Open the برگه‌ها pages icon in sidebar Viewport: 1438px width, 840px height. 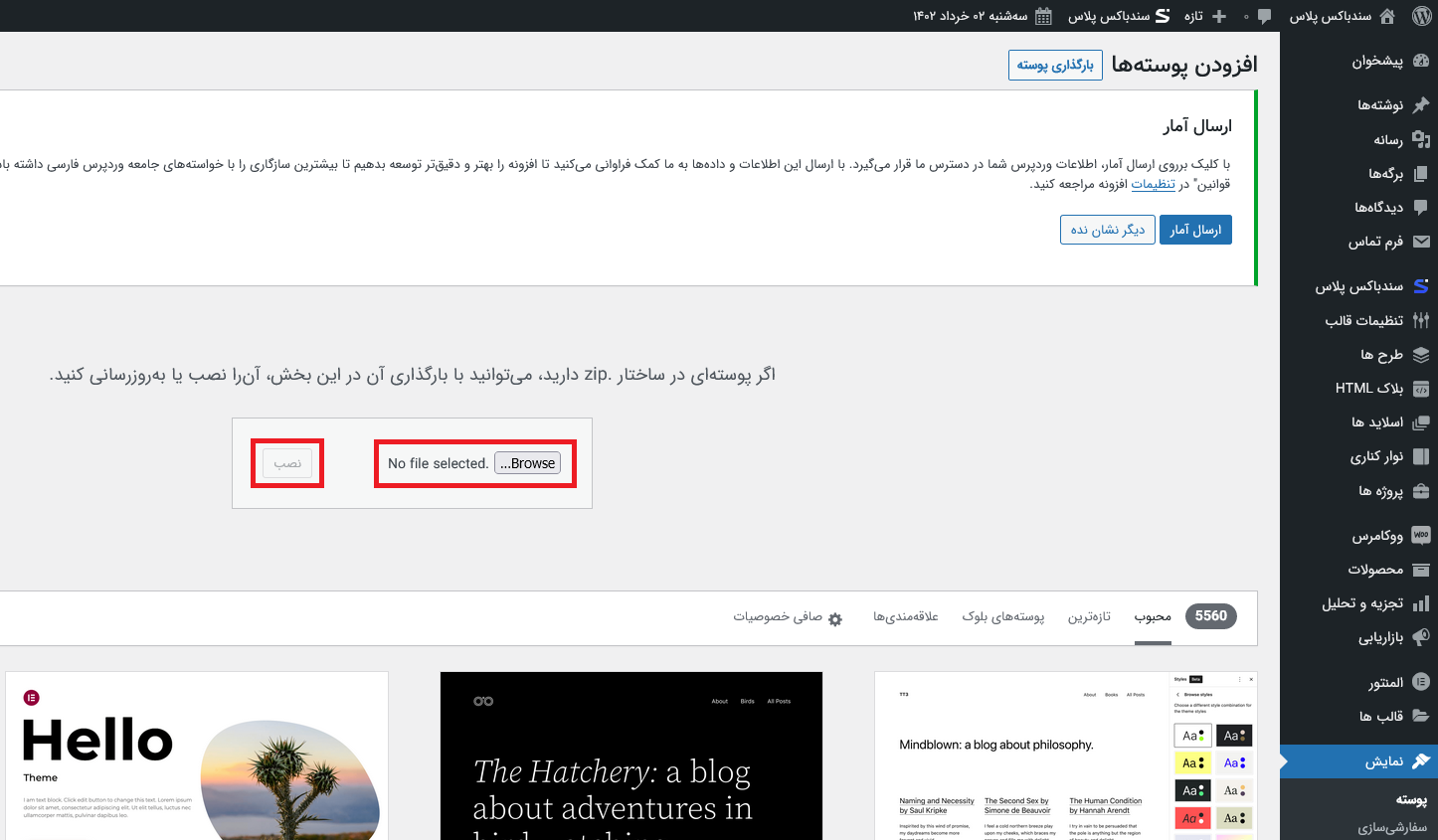[x=1421, y=173]
